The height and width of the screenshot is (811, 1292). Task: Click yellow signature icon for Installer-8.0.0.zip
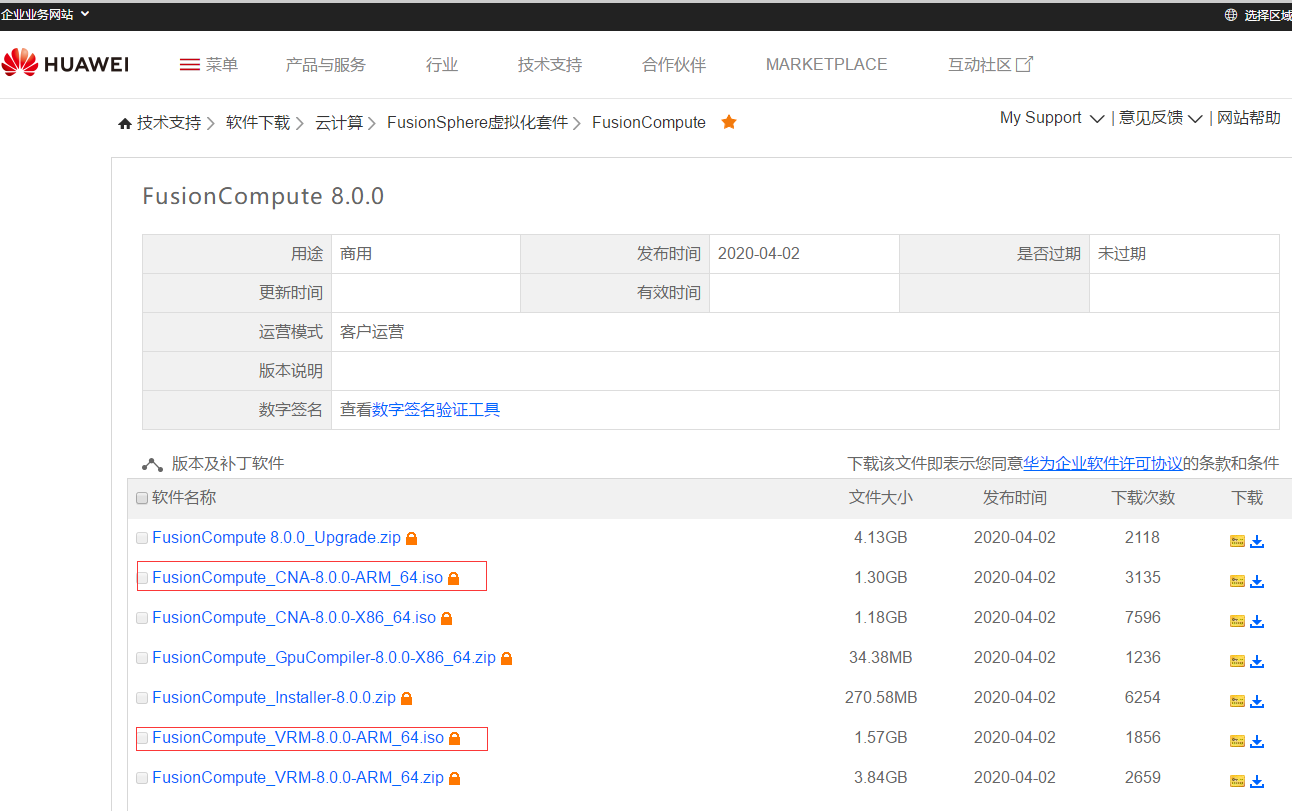click(x=1237, y=701)
